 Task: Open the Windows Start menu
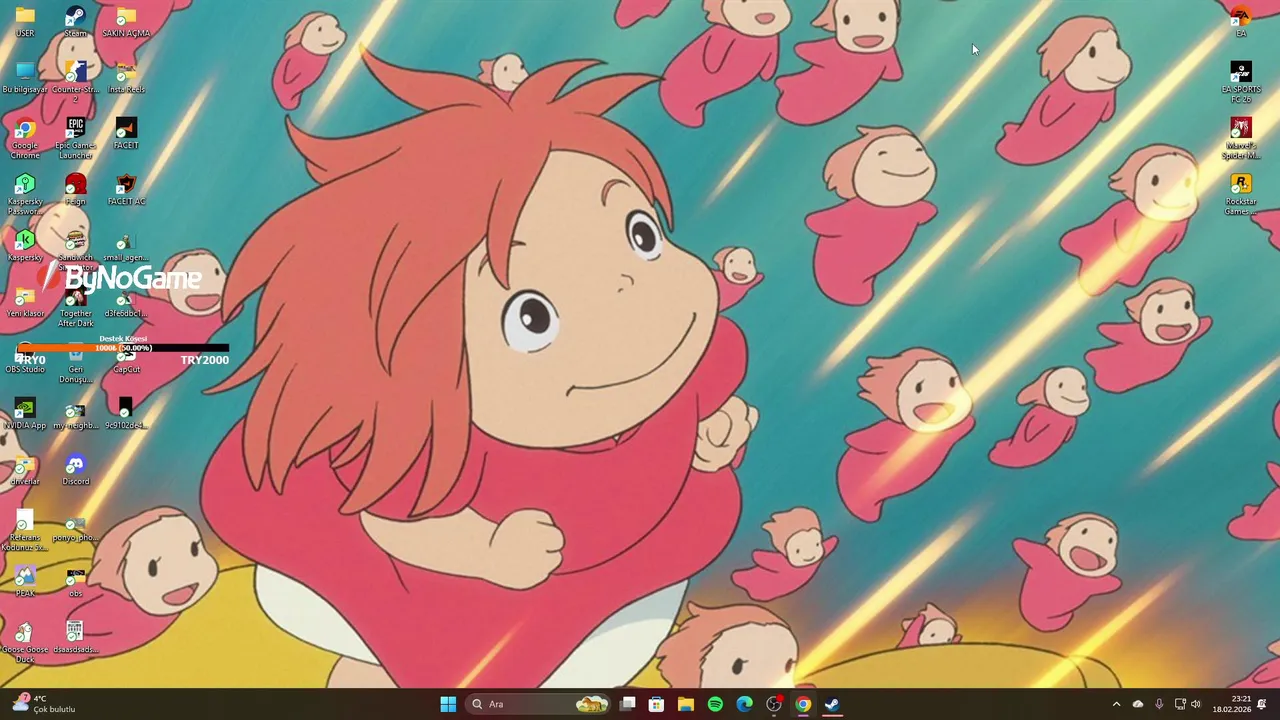click(x=448, y=704)
